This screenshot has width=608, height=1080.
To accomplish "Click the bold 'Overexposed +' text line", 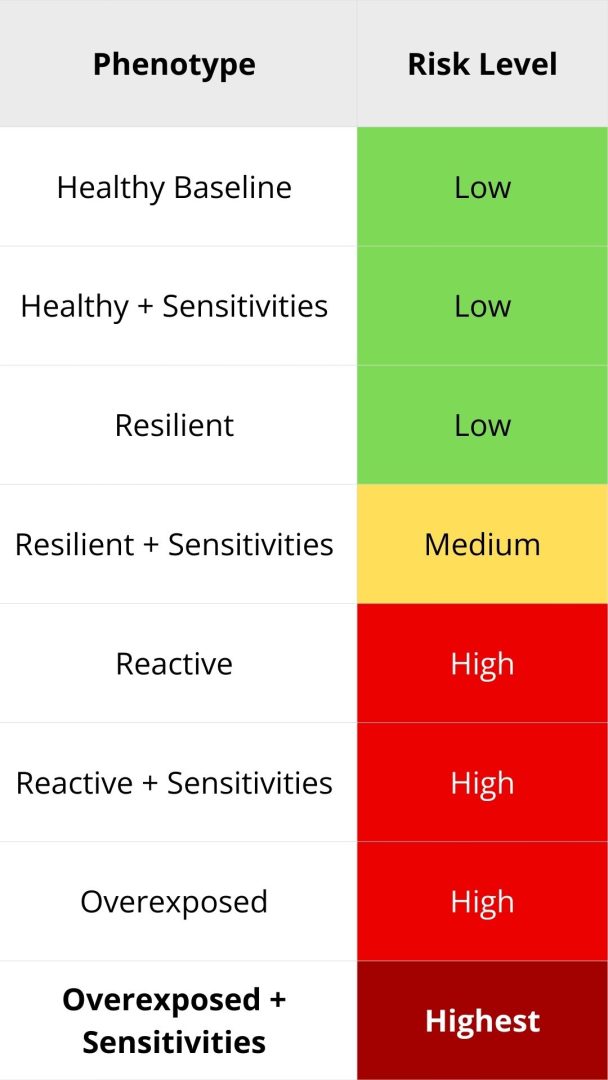I will (x=174, y=1000).
